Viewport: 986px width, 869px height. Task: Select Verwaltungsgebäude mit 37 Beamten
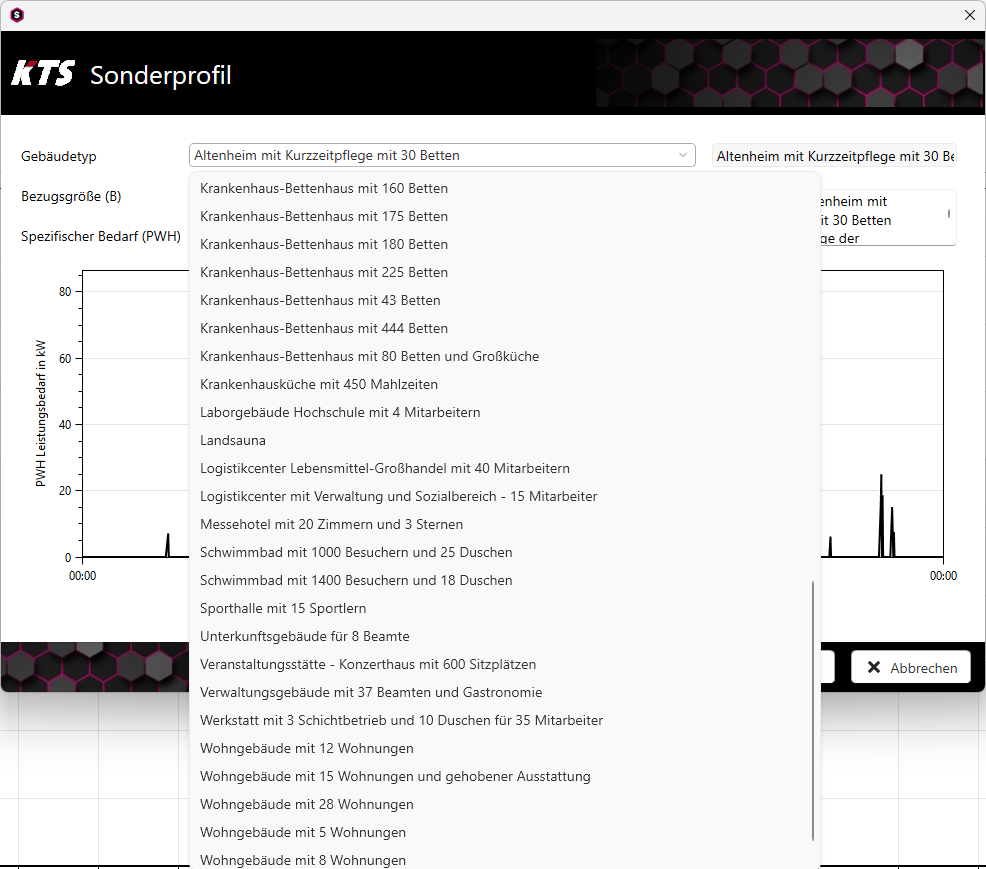coord(505,692)
